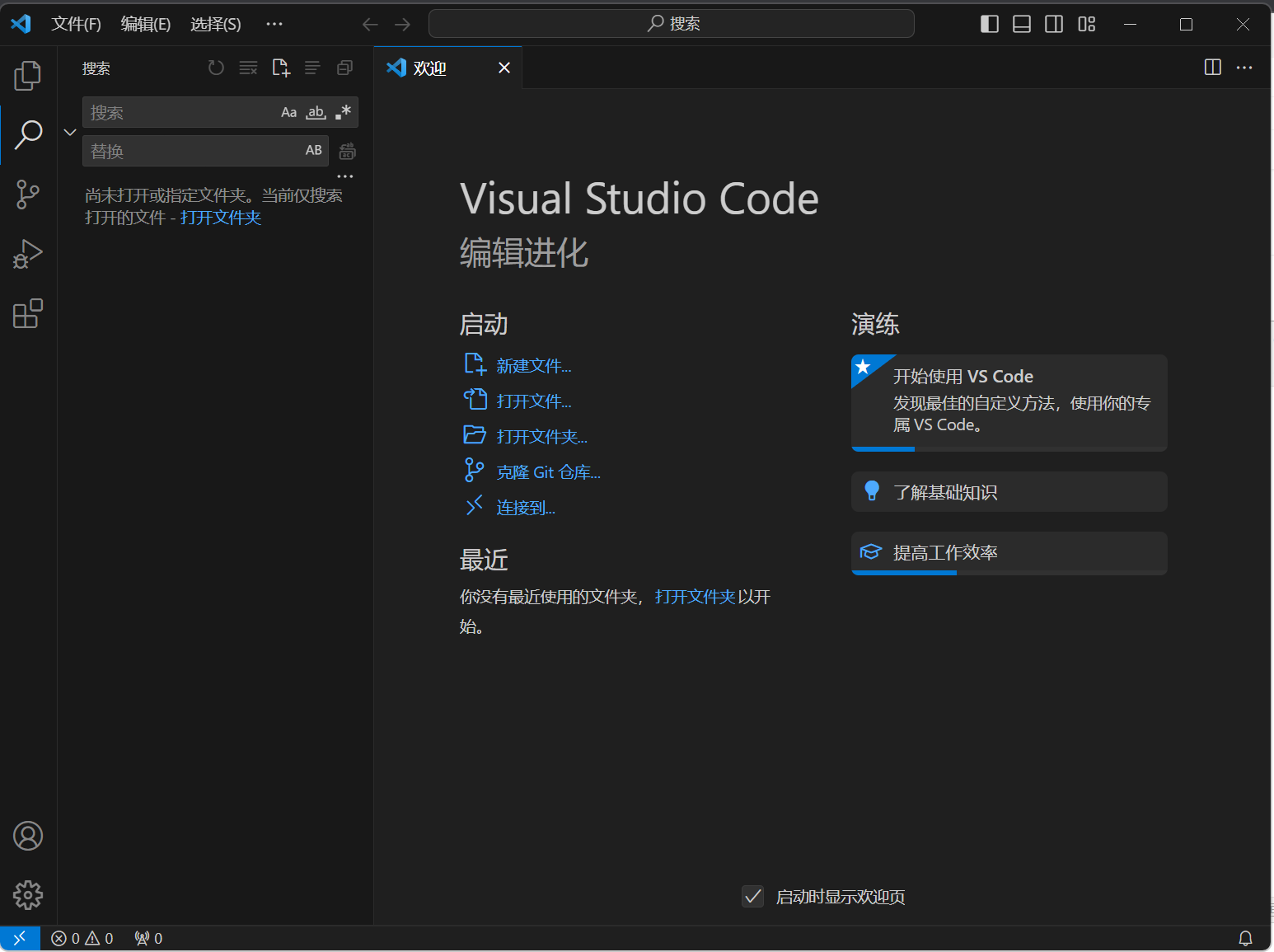Go back using title bar arrow
The height and width of the screenshot is (952, 1274).
370,24
